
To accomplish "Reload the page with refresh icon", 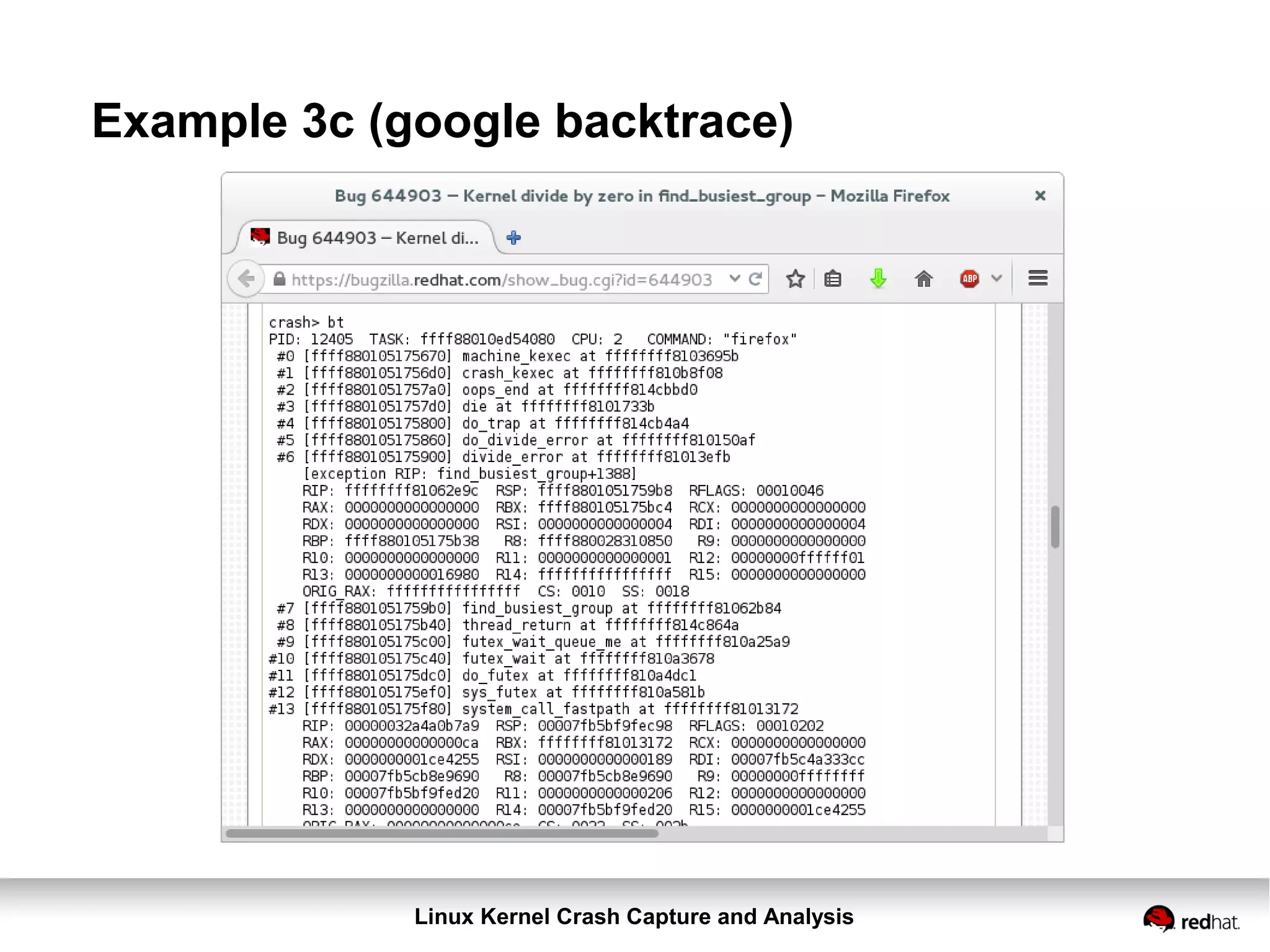I will (755, 279).
